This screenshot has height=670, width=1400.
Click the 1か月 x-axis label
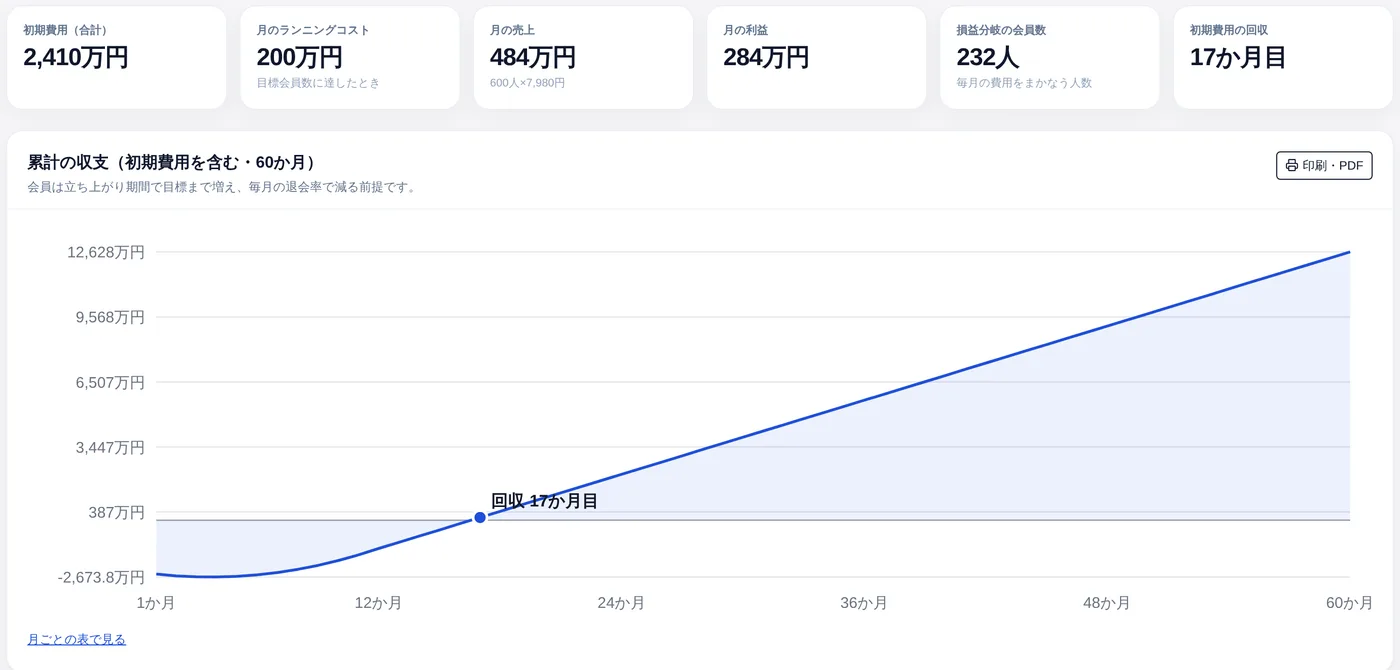[x=156, y=603]
